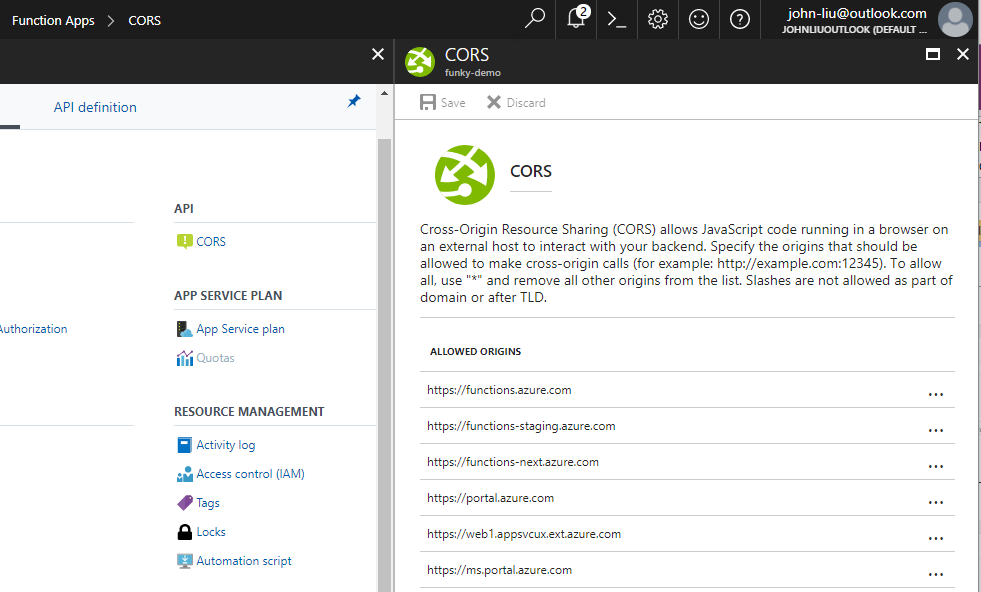Open the help question mark icon
981x592 pixels.
[x=739, y=19]
